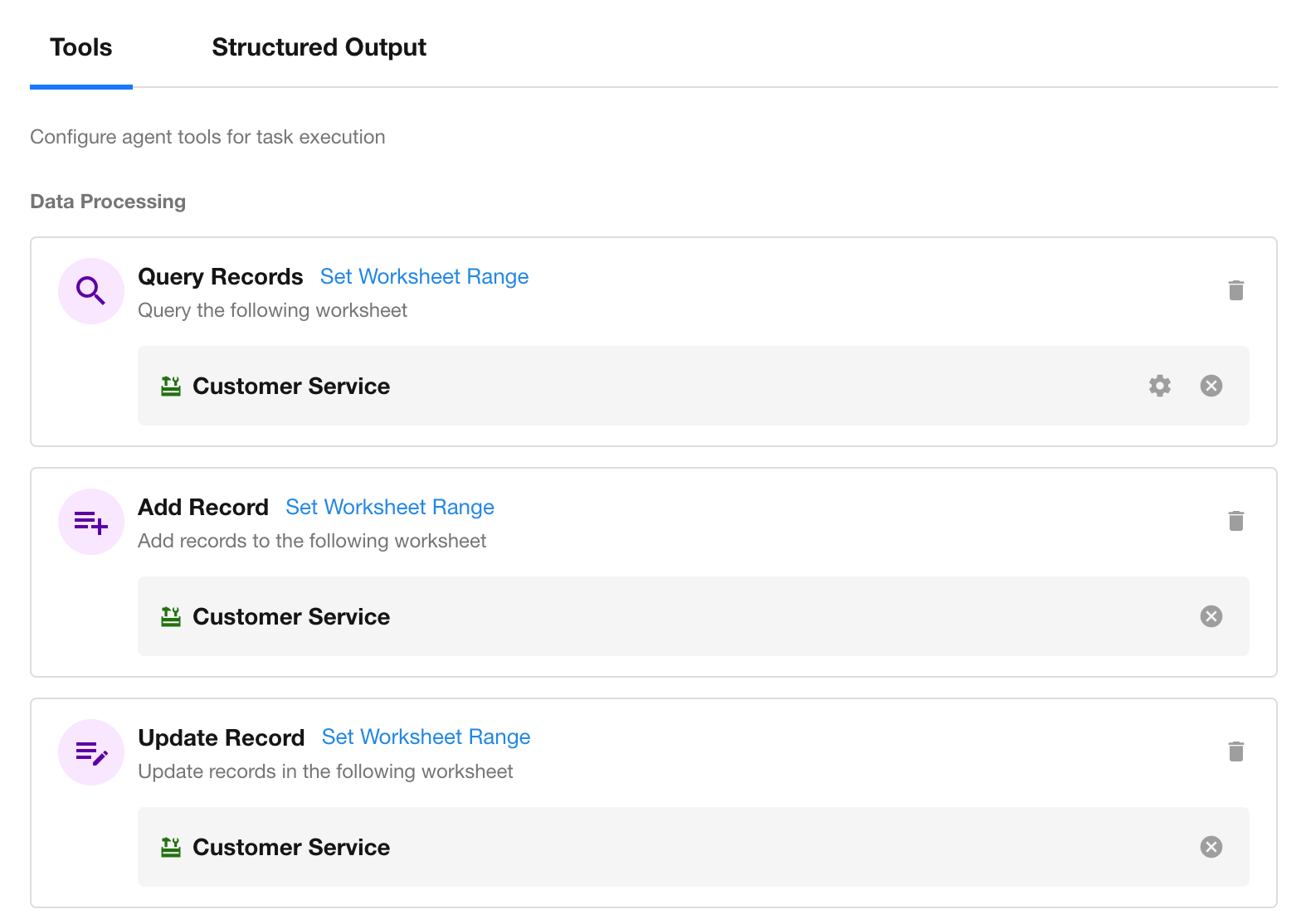Image resolution: width=1301 pixels, height=924 pixels.
Task: Select the Tools tab
Action: 80,47
